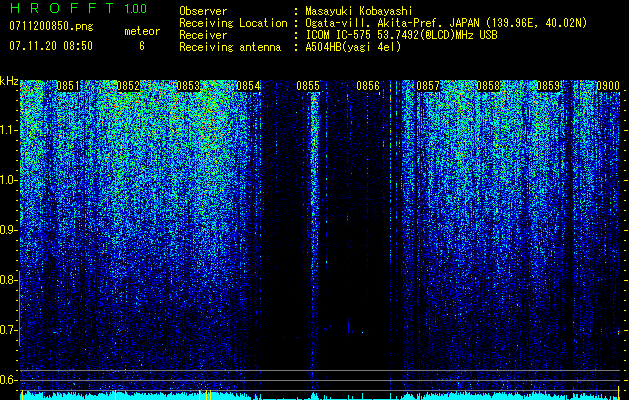This screenshot has width=629, height=400.
Task: Click the date stamp 07.11.20 08:50
Action: (51, 46)
